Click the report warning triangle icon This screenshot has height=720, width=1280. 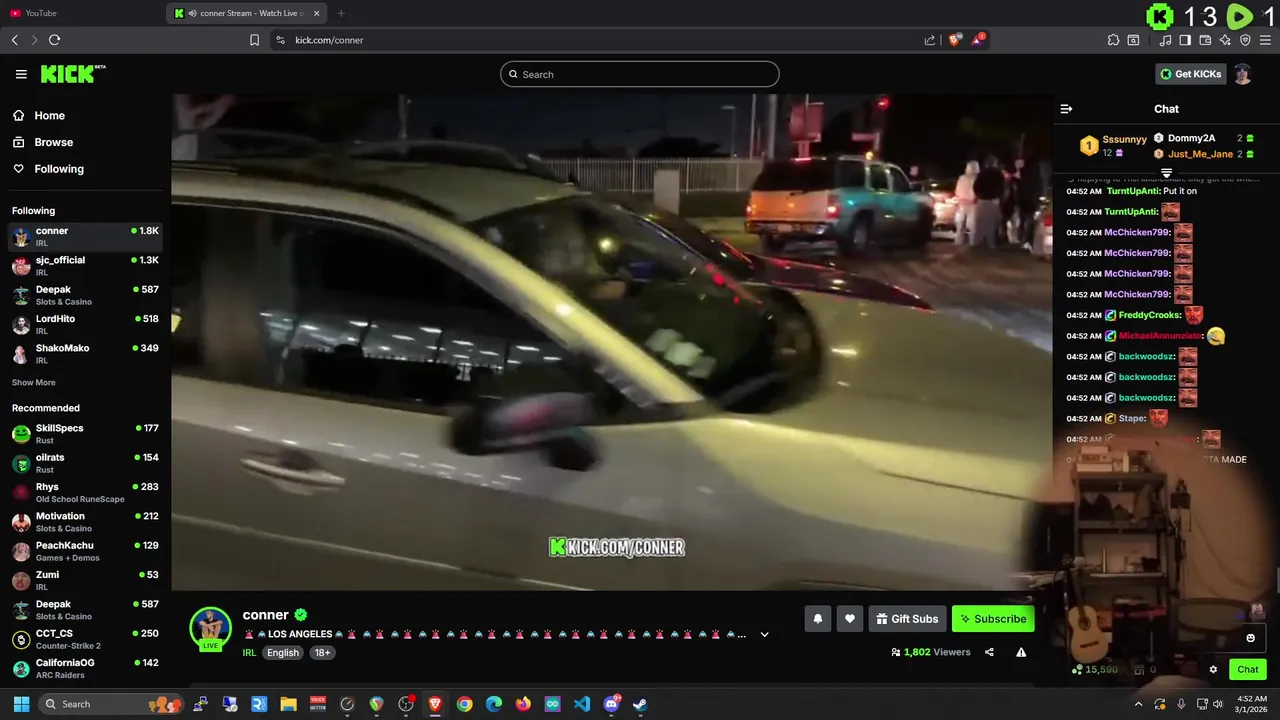[x=1021, y=652]
